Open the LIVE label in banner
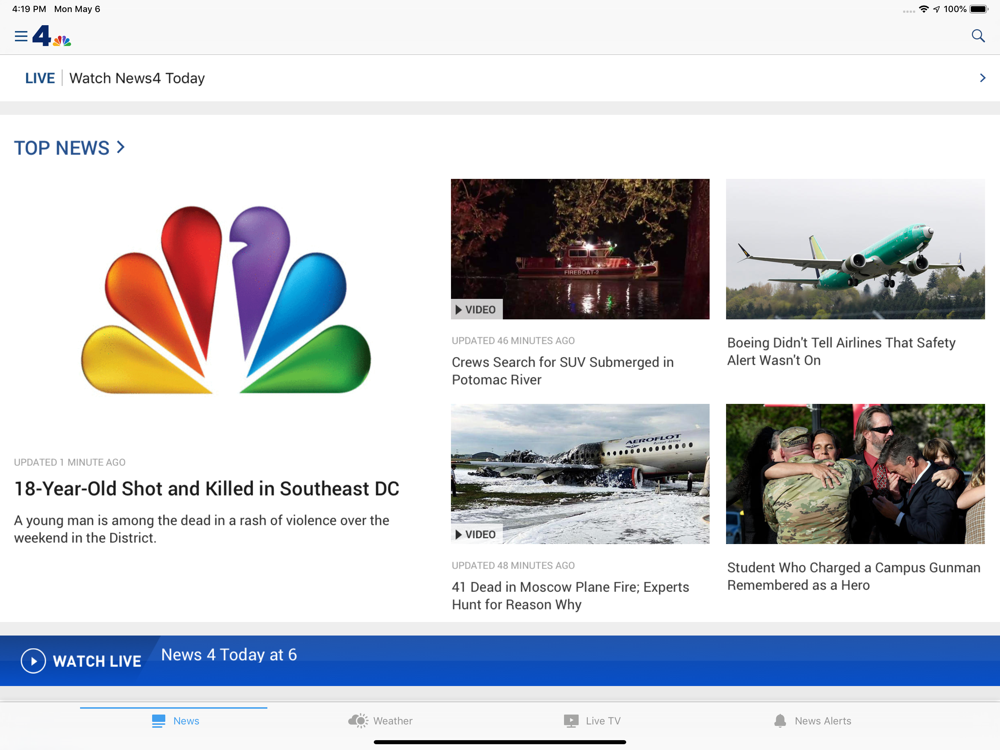Viewport: 1000px width, 750px height. coord(40,78)
